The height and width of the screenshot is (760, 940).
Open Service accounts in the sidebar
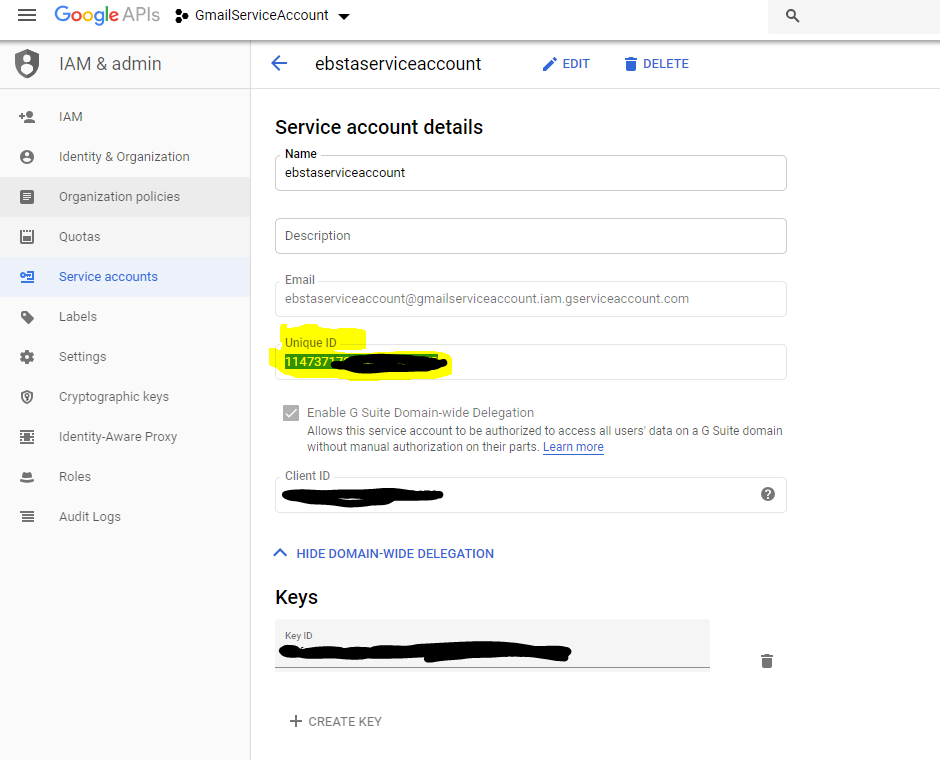click(x=108, y=277)
